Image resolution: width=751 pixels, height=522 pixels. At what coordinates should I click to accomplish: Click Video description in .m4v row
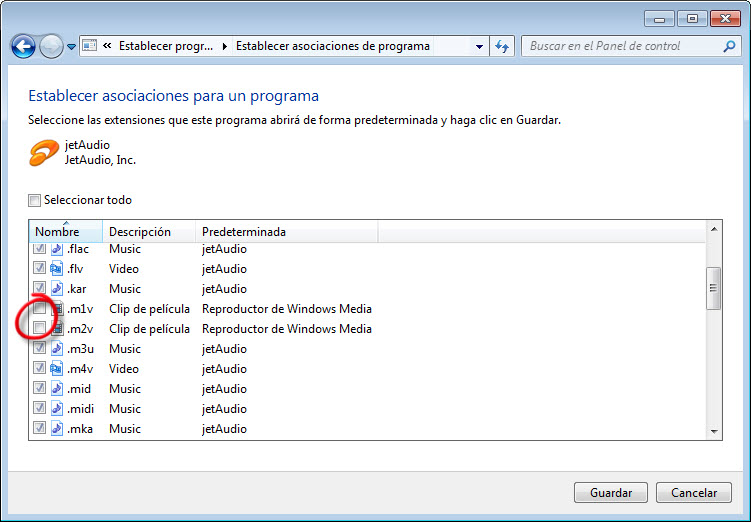point(124,369)
